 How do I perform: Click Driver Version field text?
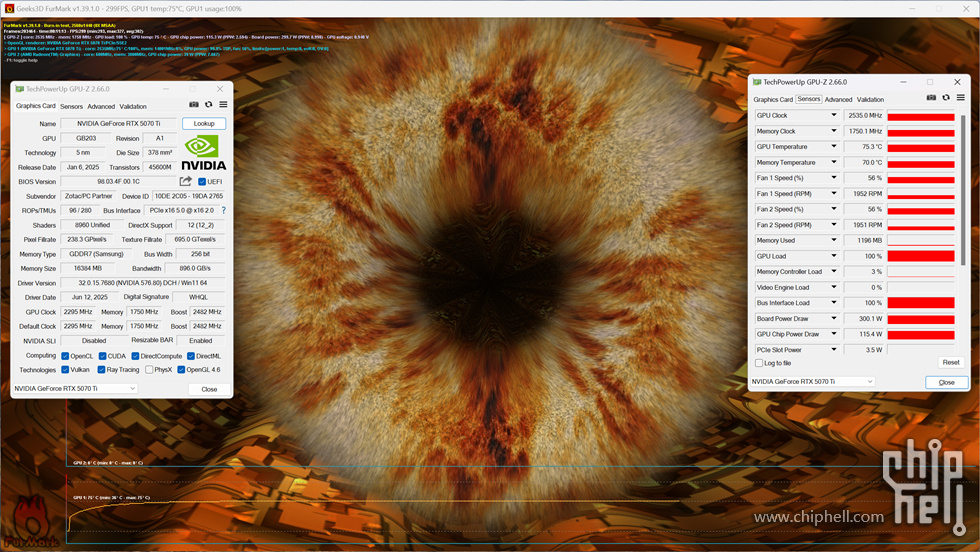pos(142,283)
